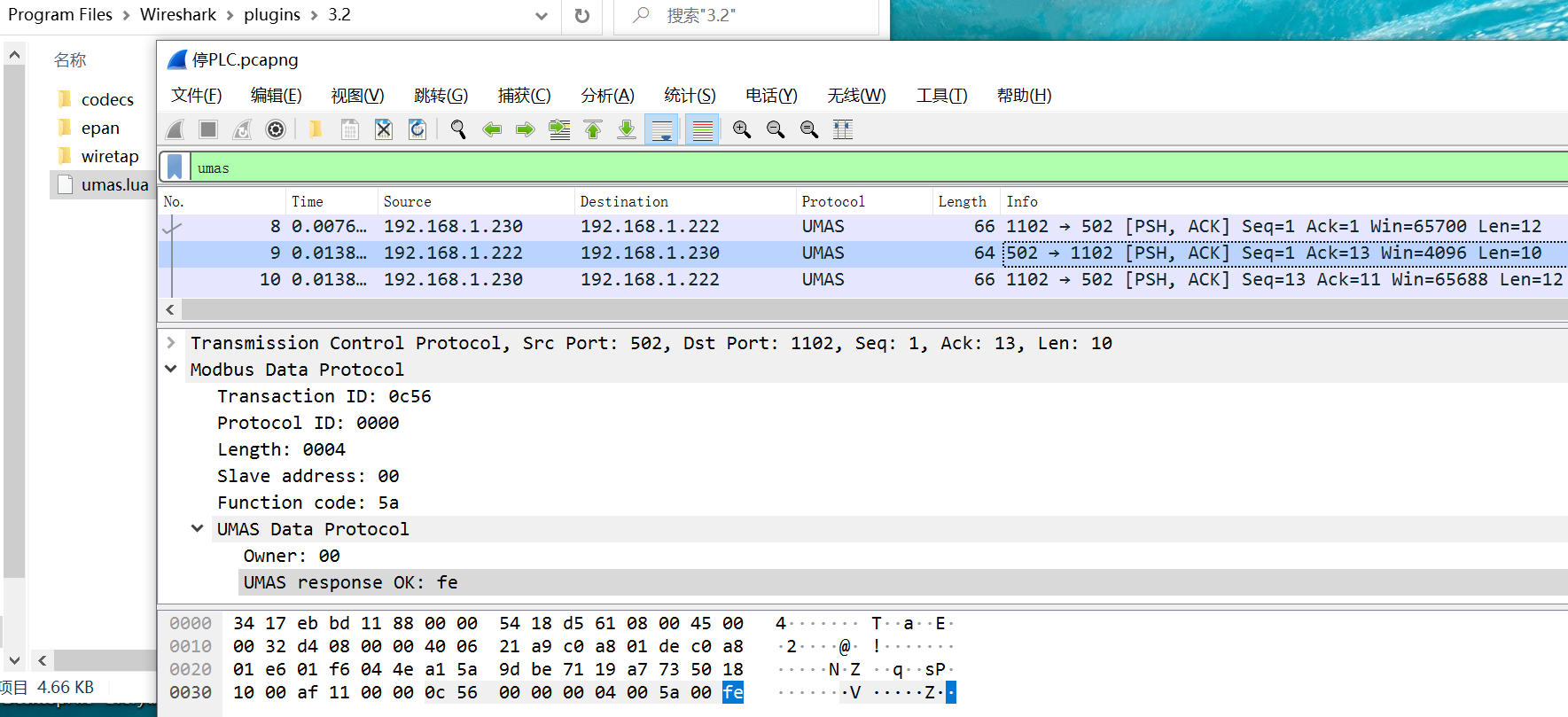The image size is (1568, 717).
Task: Open the 分析(A) menu
Action: pyautogui.click(x=607, y=95)
